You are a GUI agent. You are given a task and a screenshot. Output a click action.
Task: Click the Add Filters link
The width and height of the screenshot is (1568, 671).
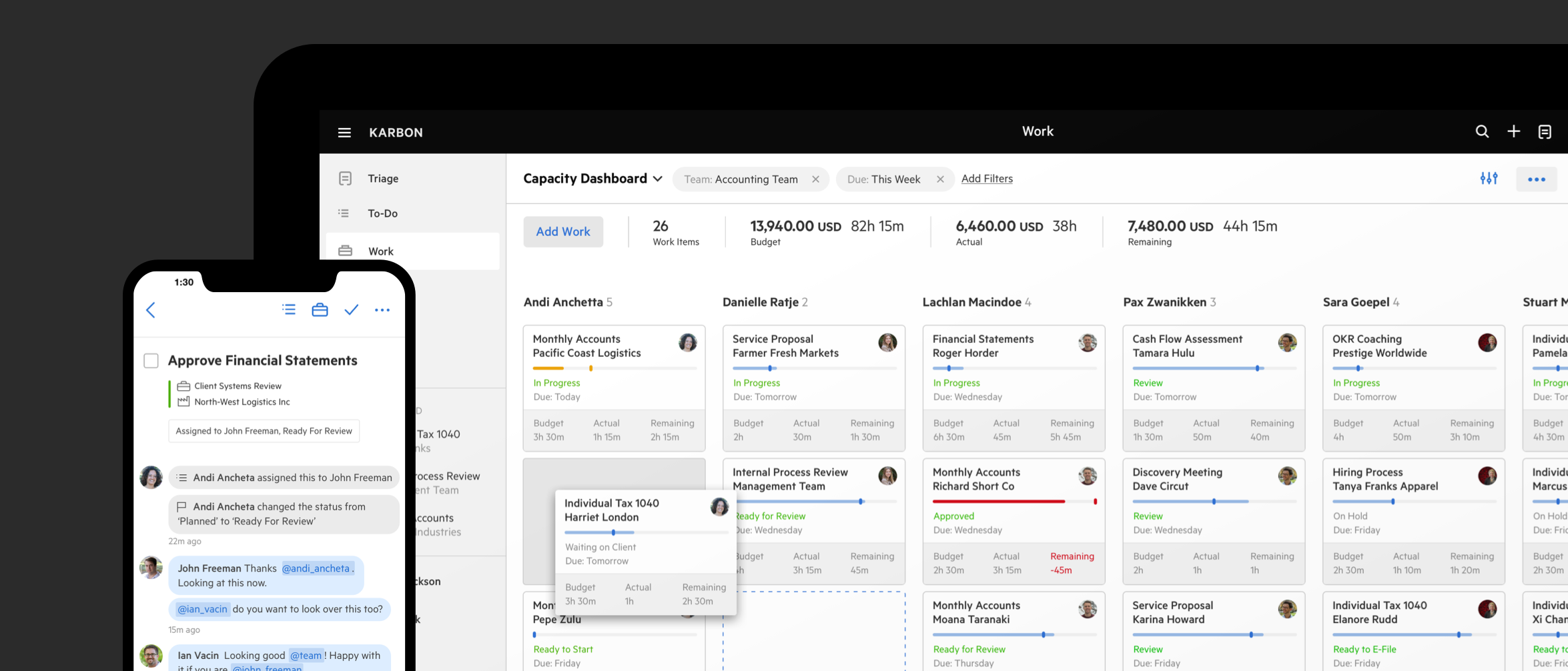coord(987,178)
